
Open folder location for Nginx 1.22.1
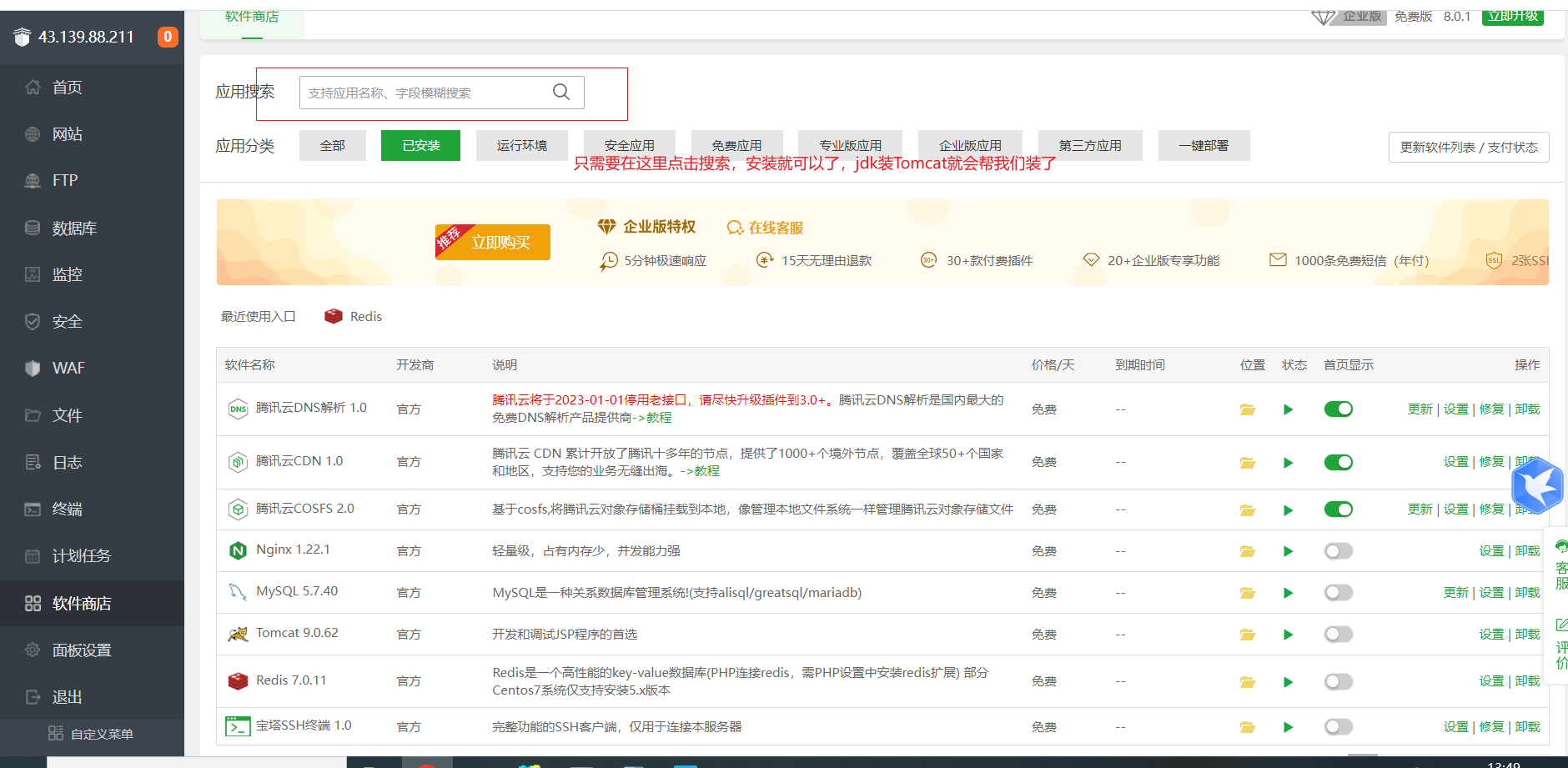pyautogui.click(x=1247, y=551)
